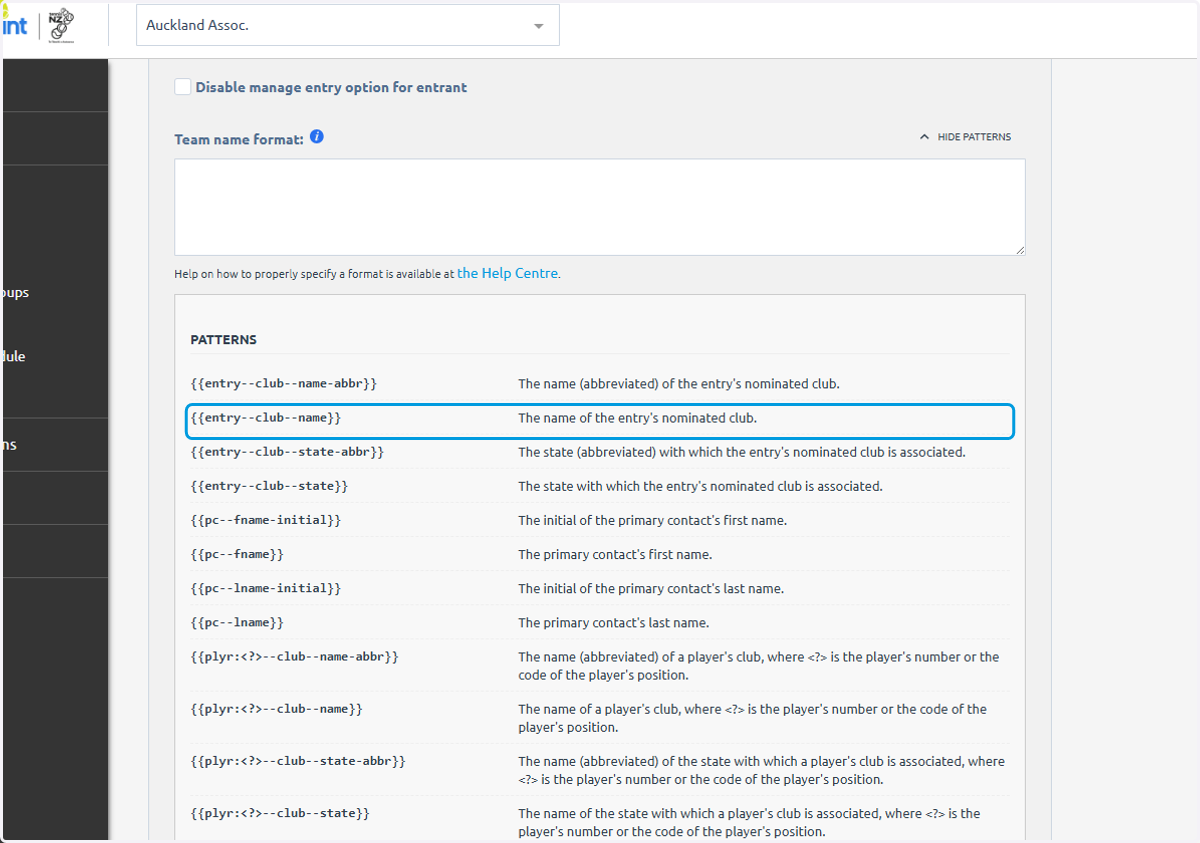Click the PATTERNS heading
The width and height of the screenshot is (1200, 843).
(224, 340)
